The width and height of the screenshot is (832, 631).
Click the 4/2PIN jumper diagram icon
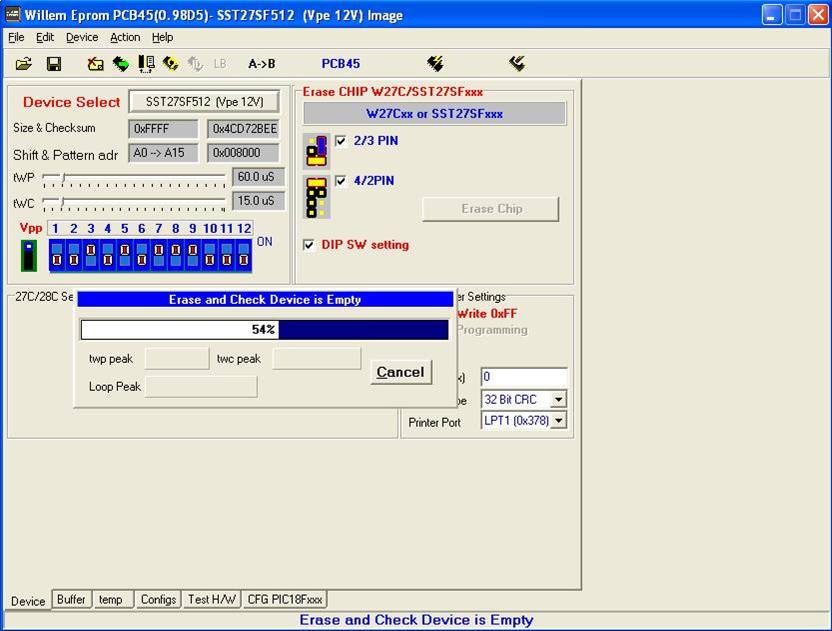coord(316,197)
